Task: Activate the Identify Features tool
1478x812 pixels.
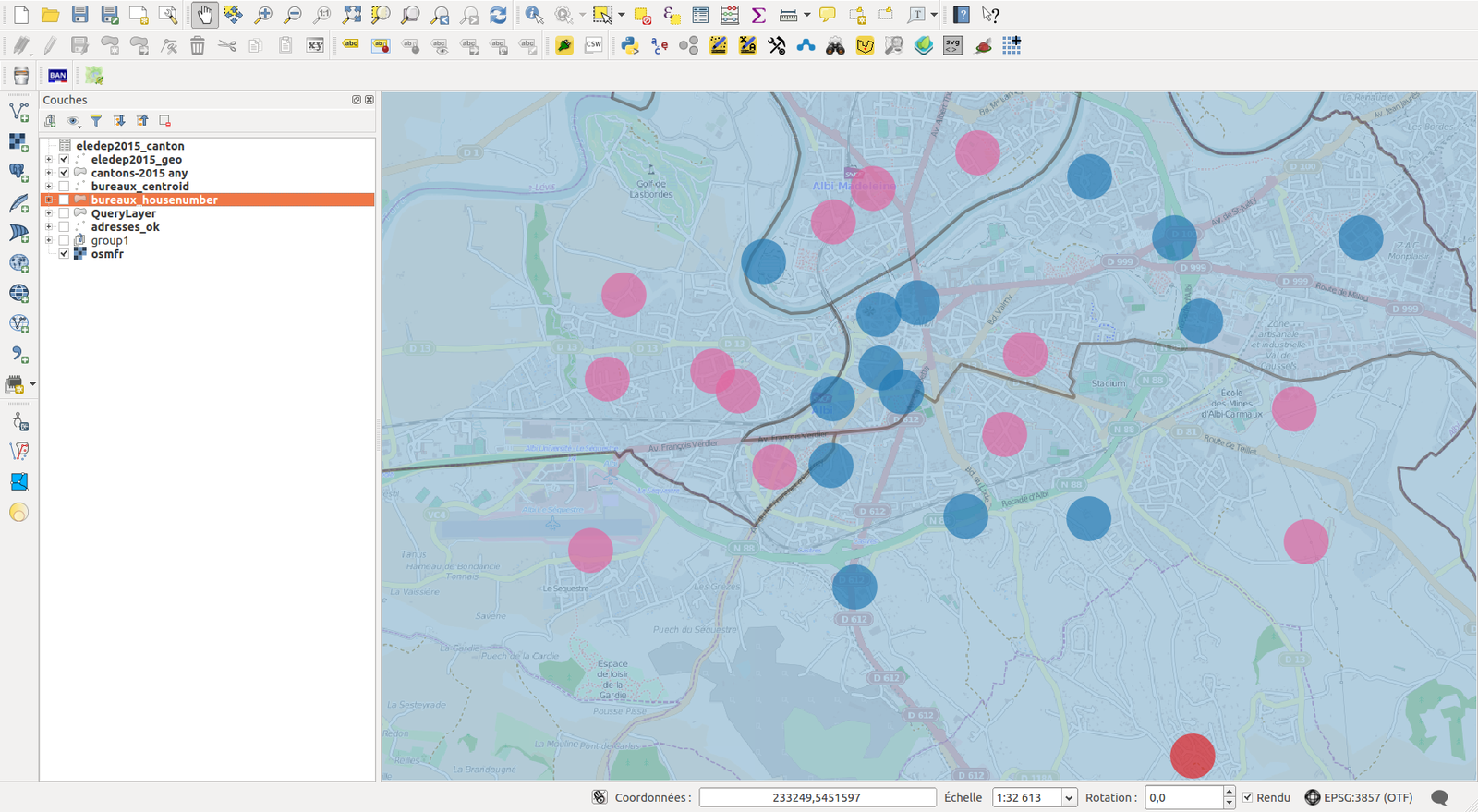Action: pos(534,15)
